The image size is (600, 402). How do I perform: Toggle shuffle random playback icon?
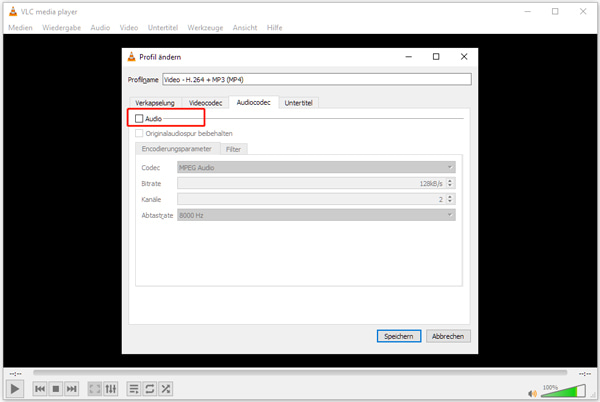point(166,389)
